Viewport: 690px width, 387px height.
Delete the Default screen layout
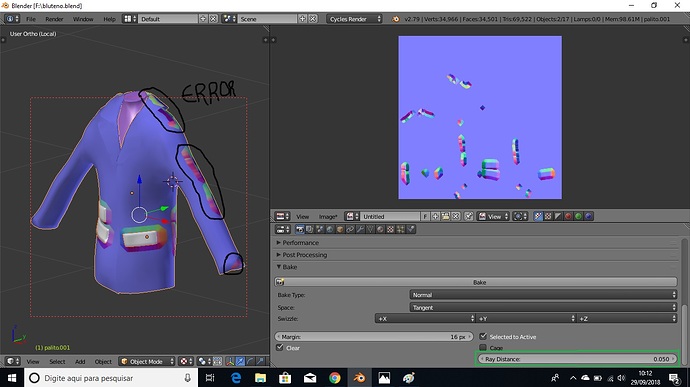click(213, 19)
